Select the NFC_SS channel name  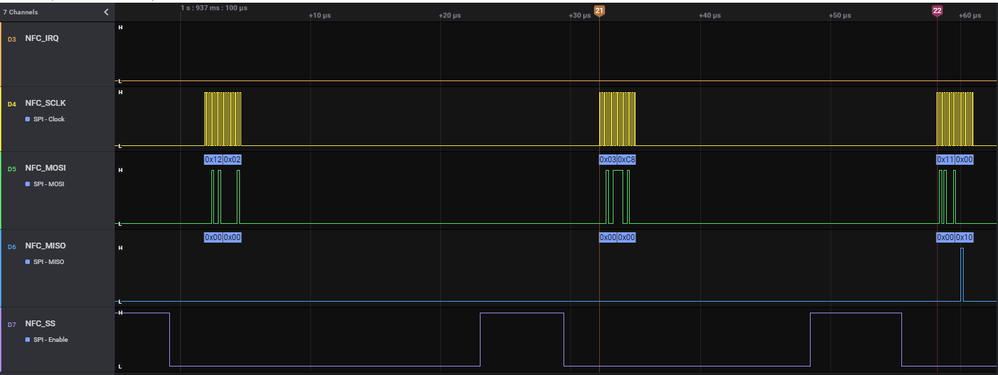pos(39,323)
